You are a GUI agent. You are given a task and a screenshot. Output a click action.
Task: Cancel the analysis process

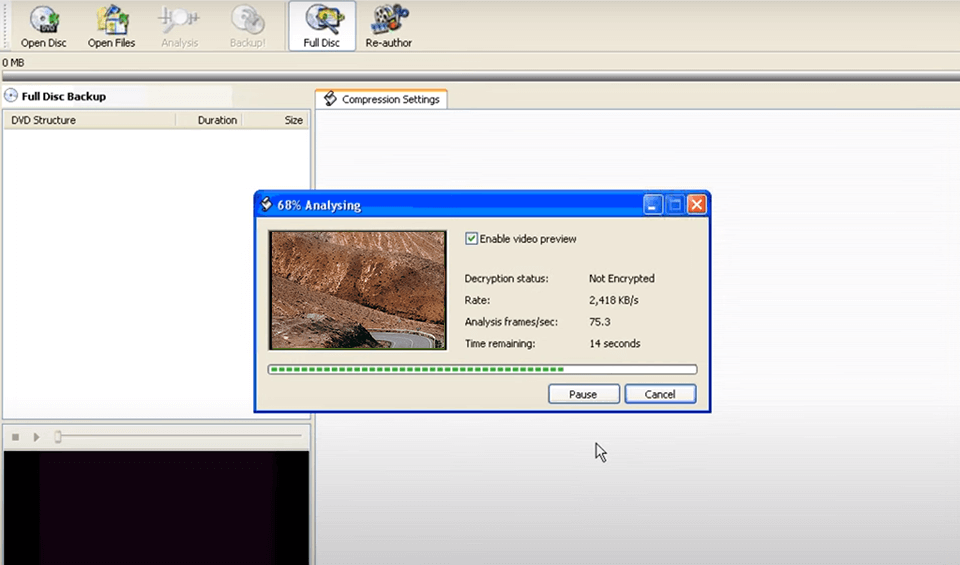[660, 394]
